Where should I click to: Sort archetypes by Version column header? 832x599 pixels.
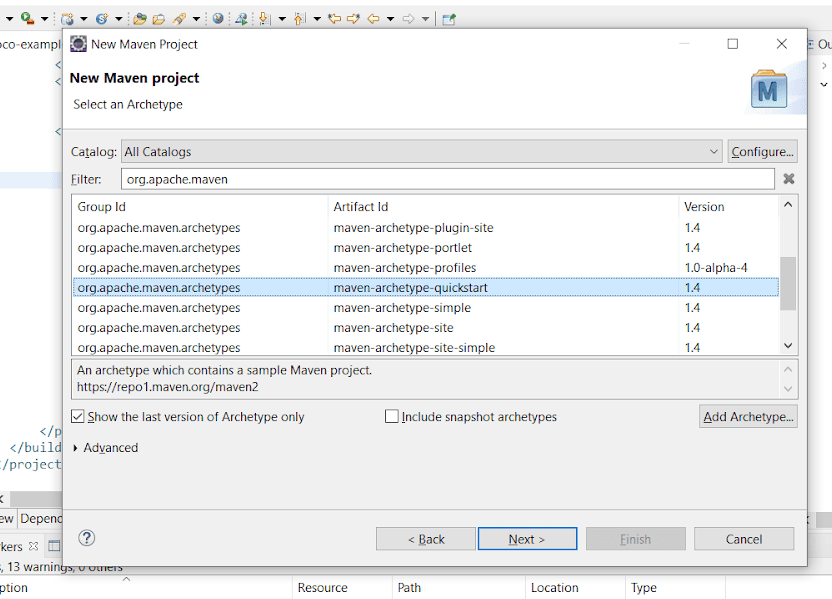pos(729,206)
